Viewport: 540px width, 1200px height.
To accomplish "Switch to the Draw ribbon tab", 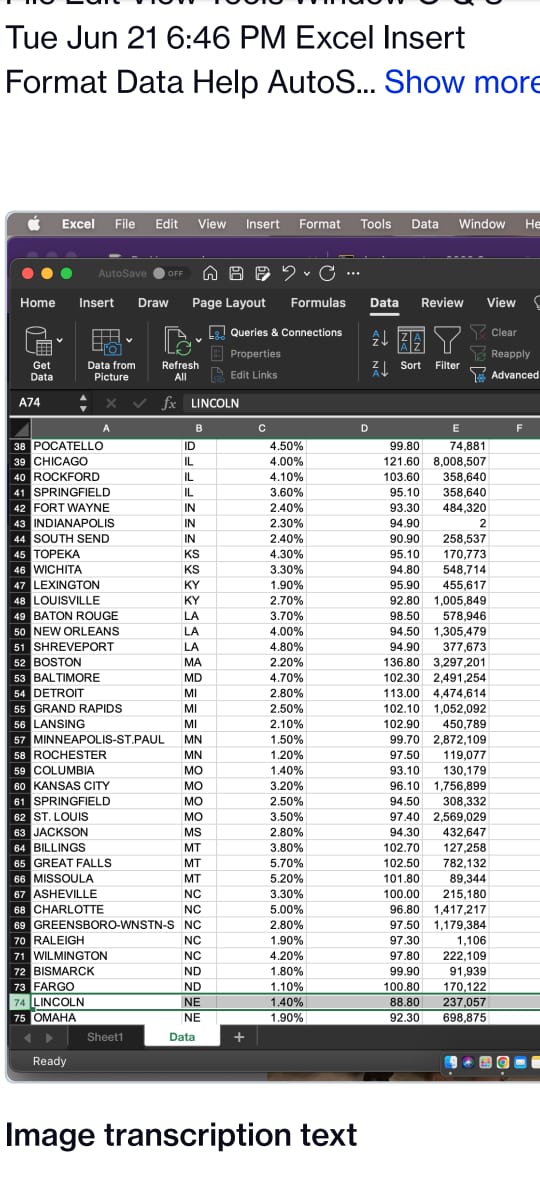I will tap(153, 303).
